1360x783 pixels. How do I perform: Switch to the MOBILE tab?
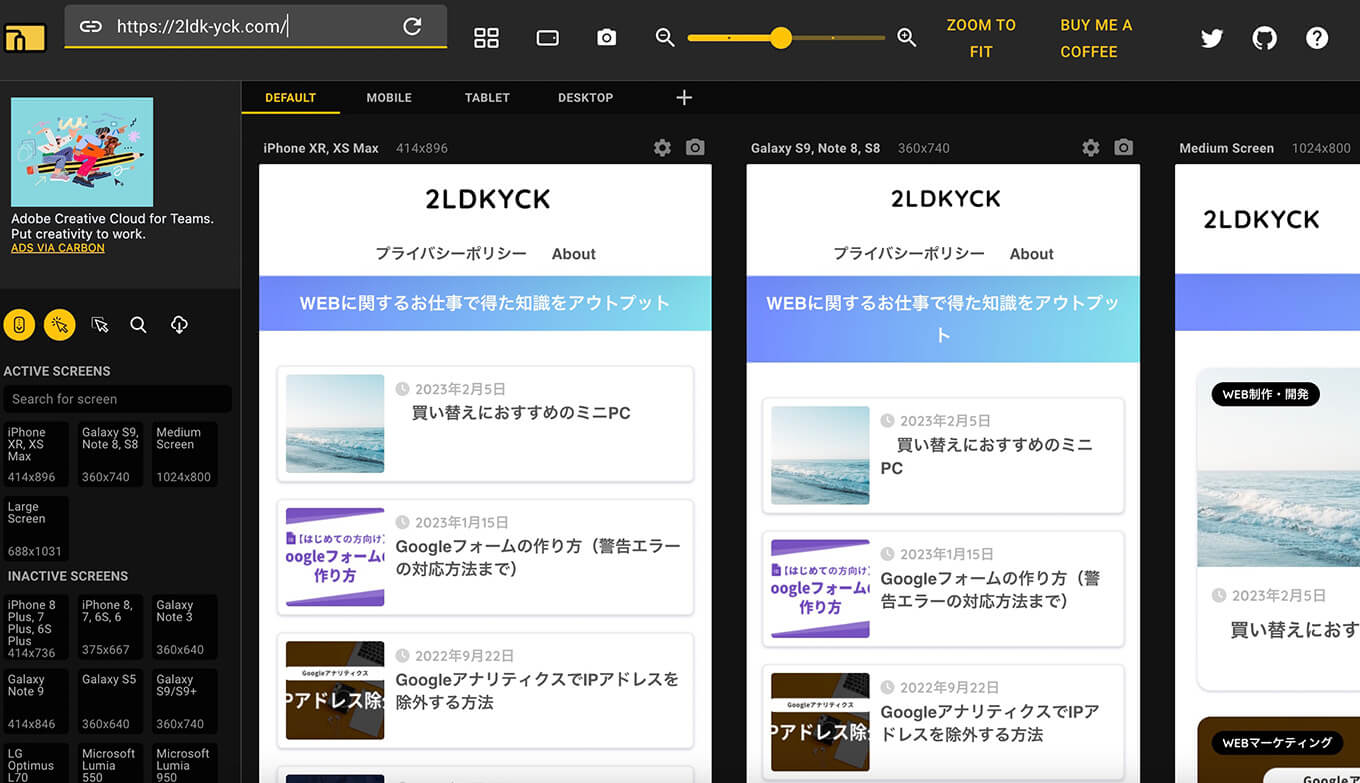389,97
